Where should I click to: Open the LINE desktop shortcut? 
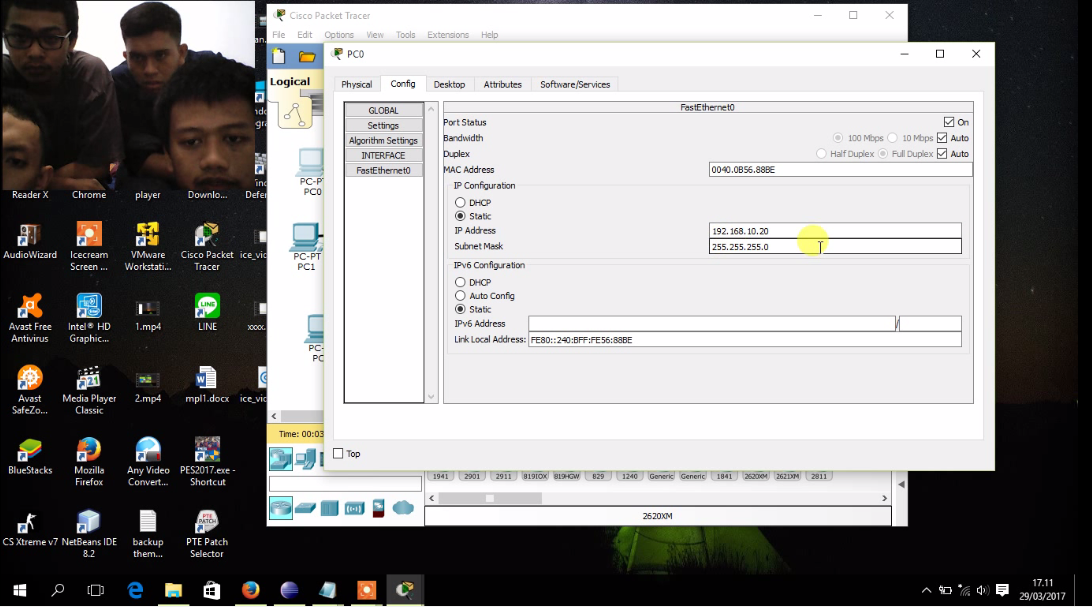click(207, 313)
